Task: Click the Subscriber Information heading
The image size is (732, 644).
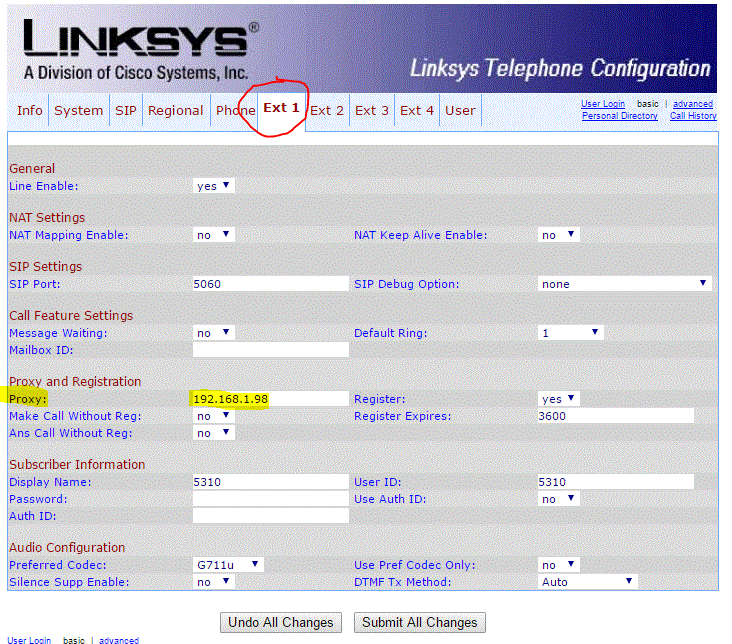Action: point(77,465)
